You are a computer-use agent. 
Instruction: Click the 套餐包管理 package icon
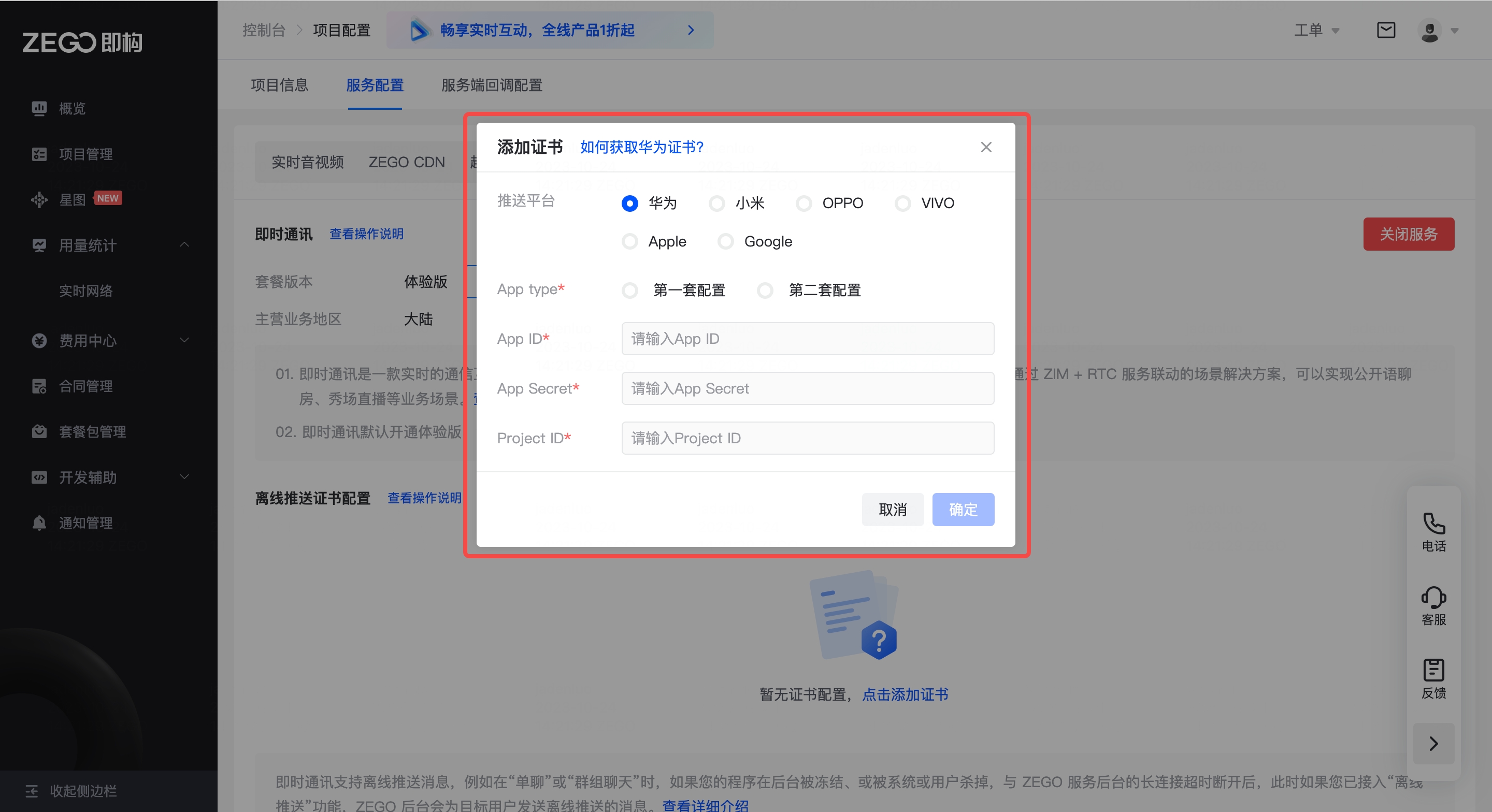click(x=39, y=431)
